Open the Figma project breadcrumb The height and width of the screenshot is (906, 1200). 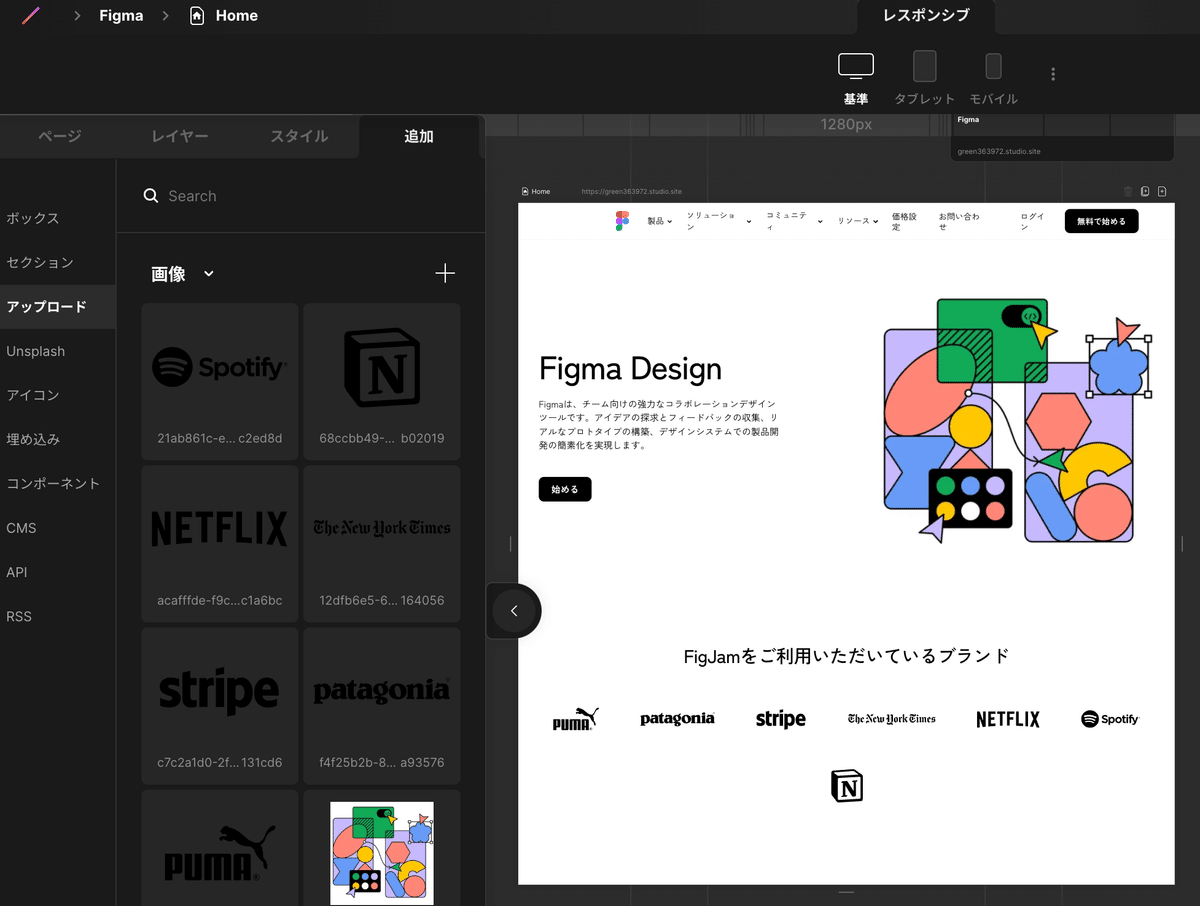[x=121, y=16]
